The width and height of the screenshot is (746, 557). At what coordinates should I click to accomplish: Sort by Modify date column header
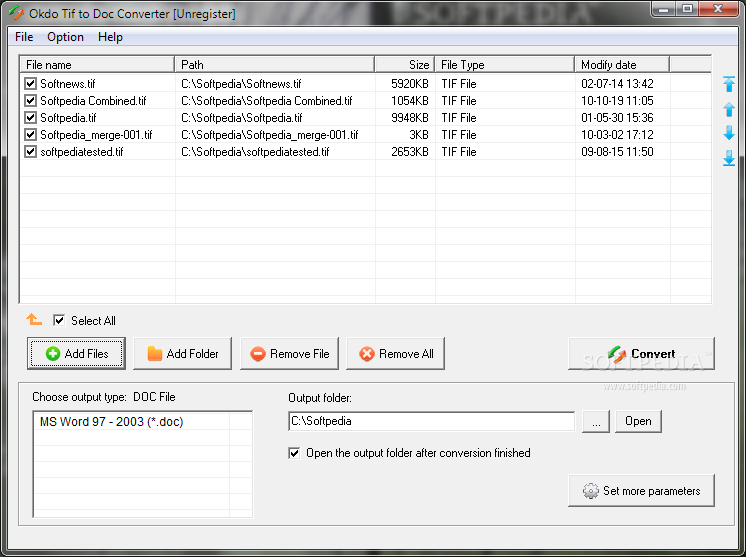click(622, 65)
